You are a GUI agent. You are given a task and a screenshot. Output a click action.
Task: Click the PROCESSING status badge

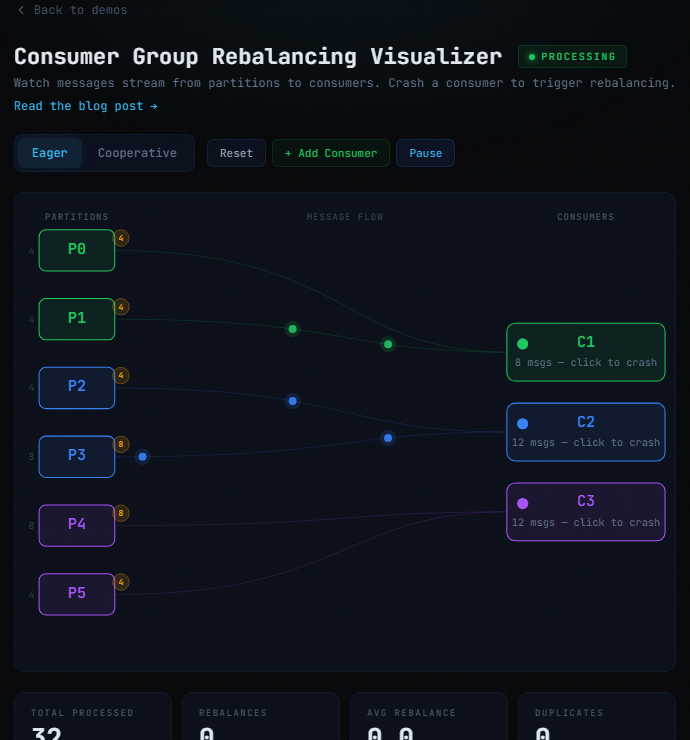pyautogui.click(x=572, y=57)
